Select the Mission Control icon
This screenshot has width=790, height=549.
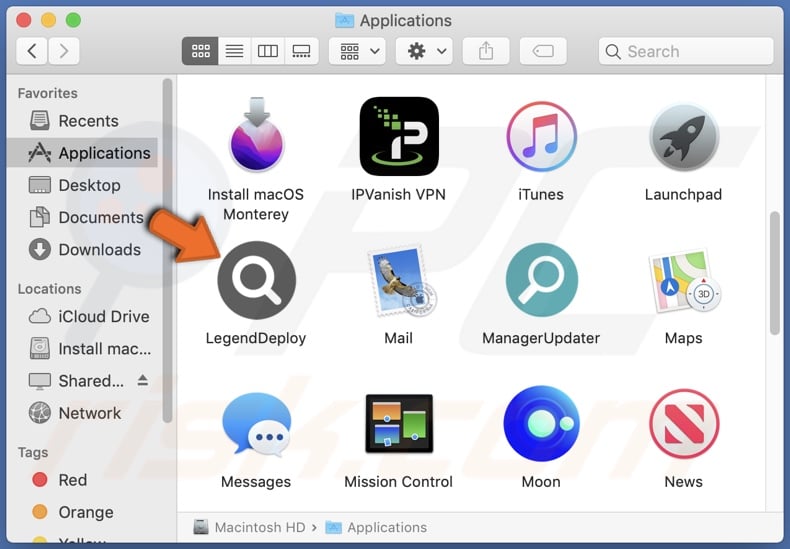pos(399,424)
